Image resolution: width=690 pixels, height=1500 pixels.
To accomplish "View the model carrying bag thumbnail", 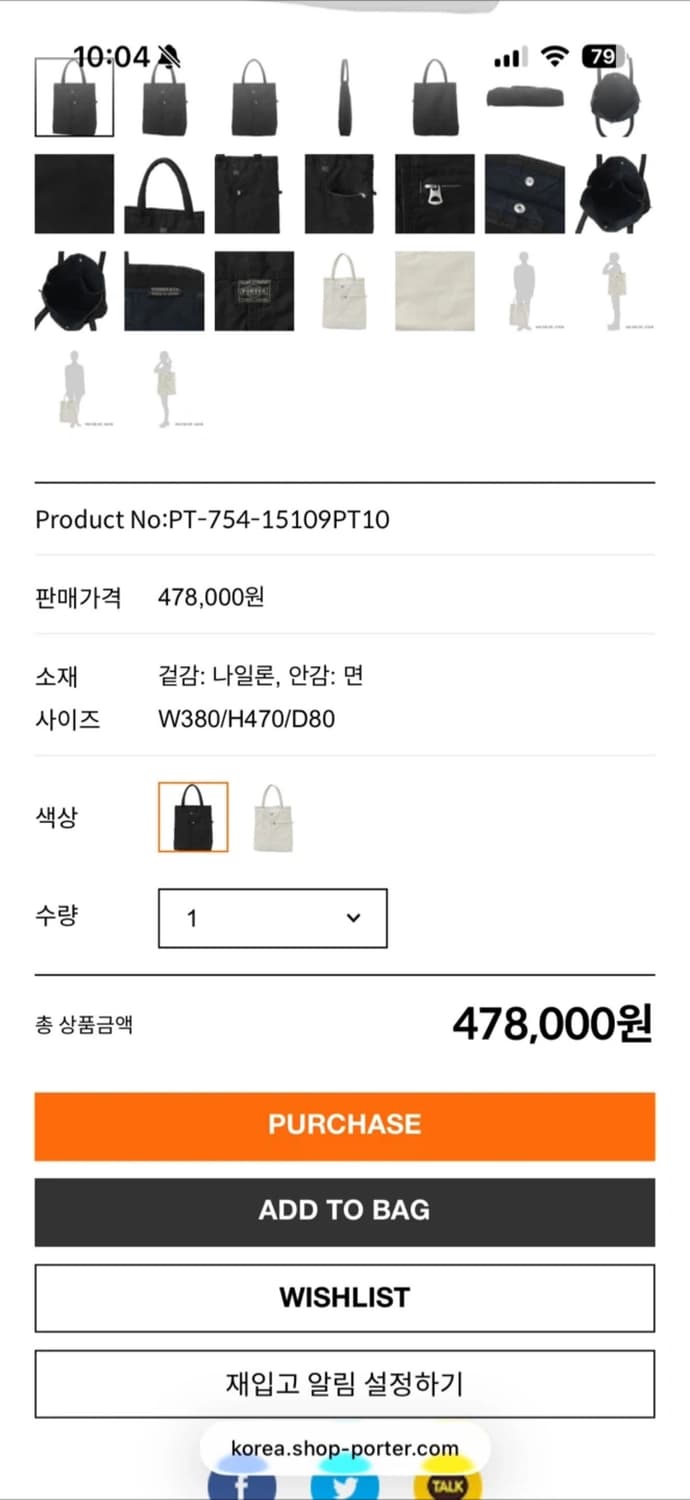I will (x=524, y=292).
